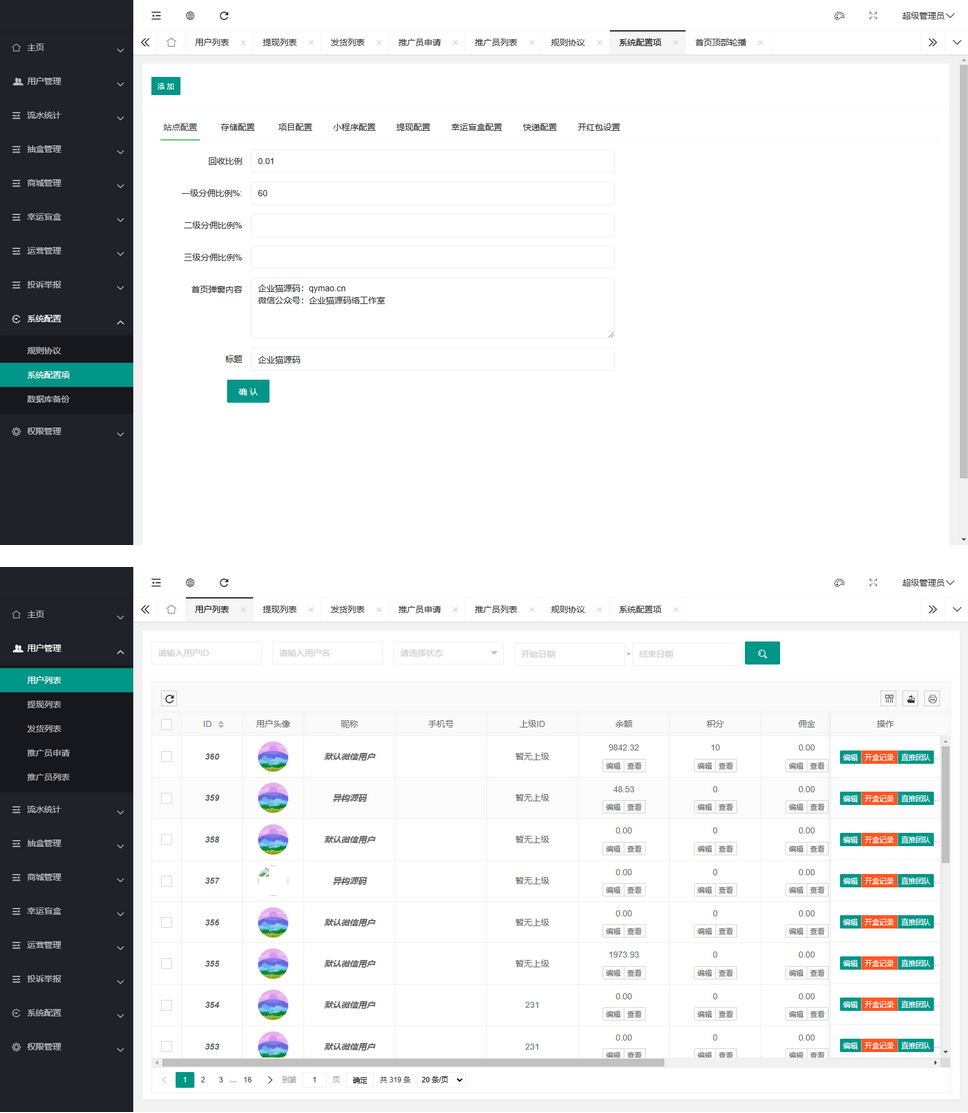Open the 请选择状态 status dropdown
The image size is (968, 1113).
coord(449,653)
